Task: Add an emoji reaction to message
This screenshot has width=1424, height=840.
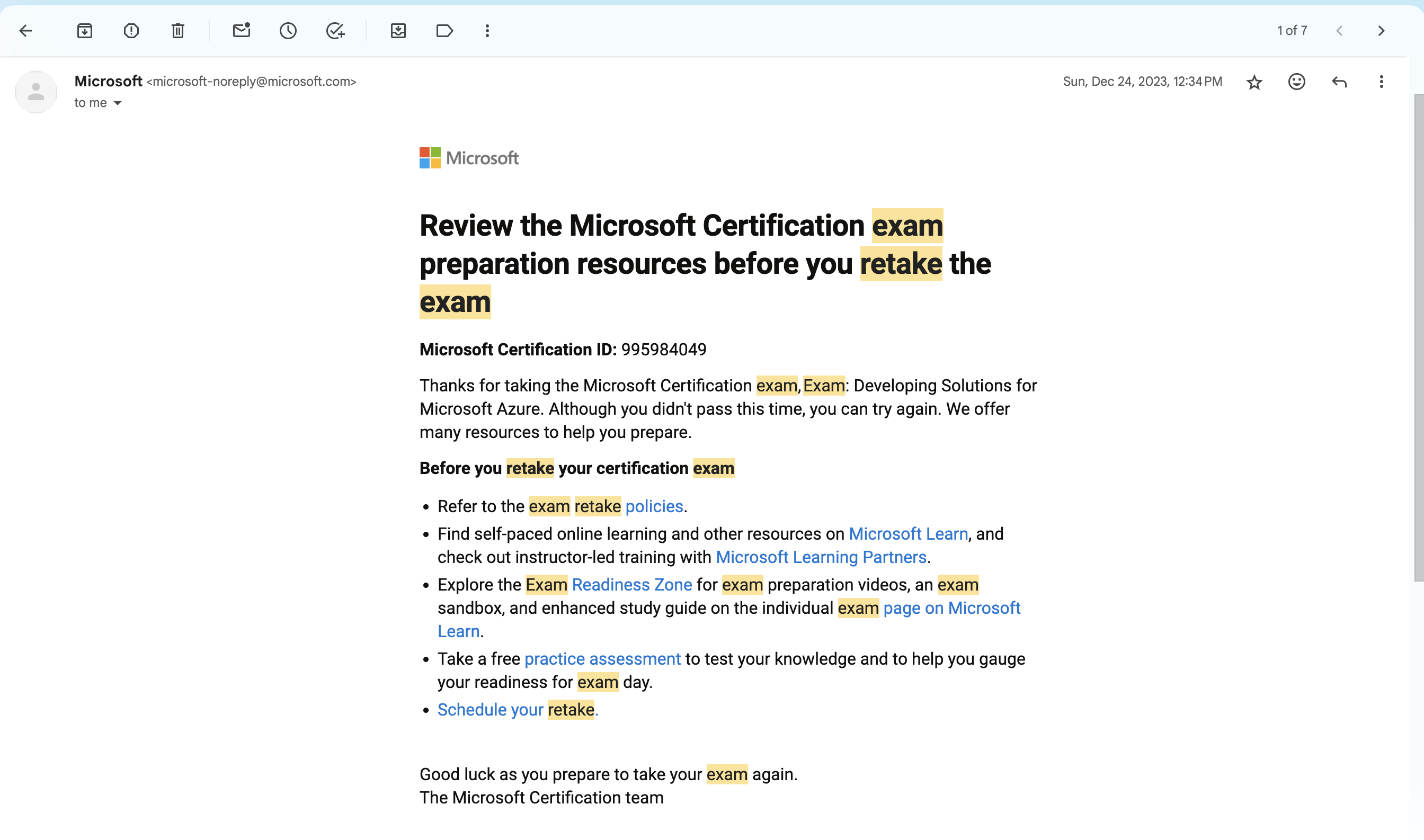Action: pyautogui.click(x=1297, y=82)
